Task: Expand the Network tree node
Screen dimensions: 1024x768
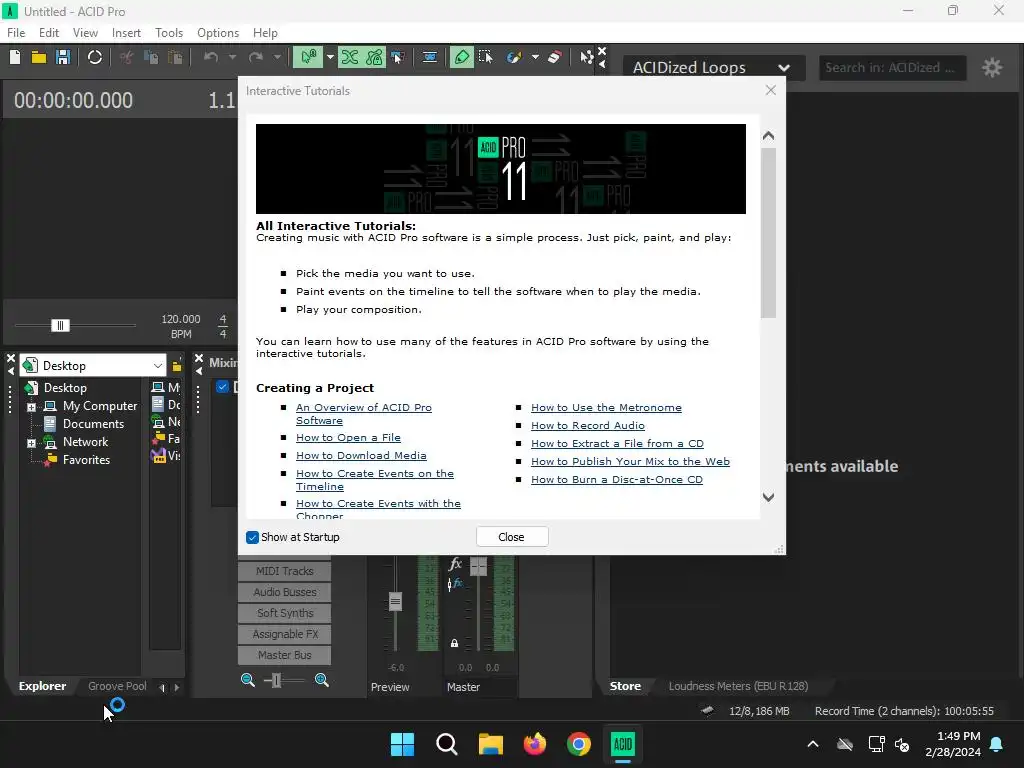Action: [31, 443]
